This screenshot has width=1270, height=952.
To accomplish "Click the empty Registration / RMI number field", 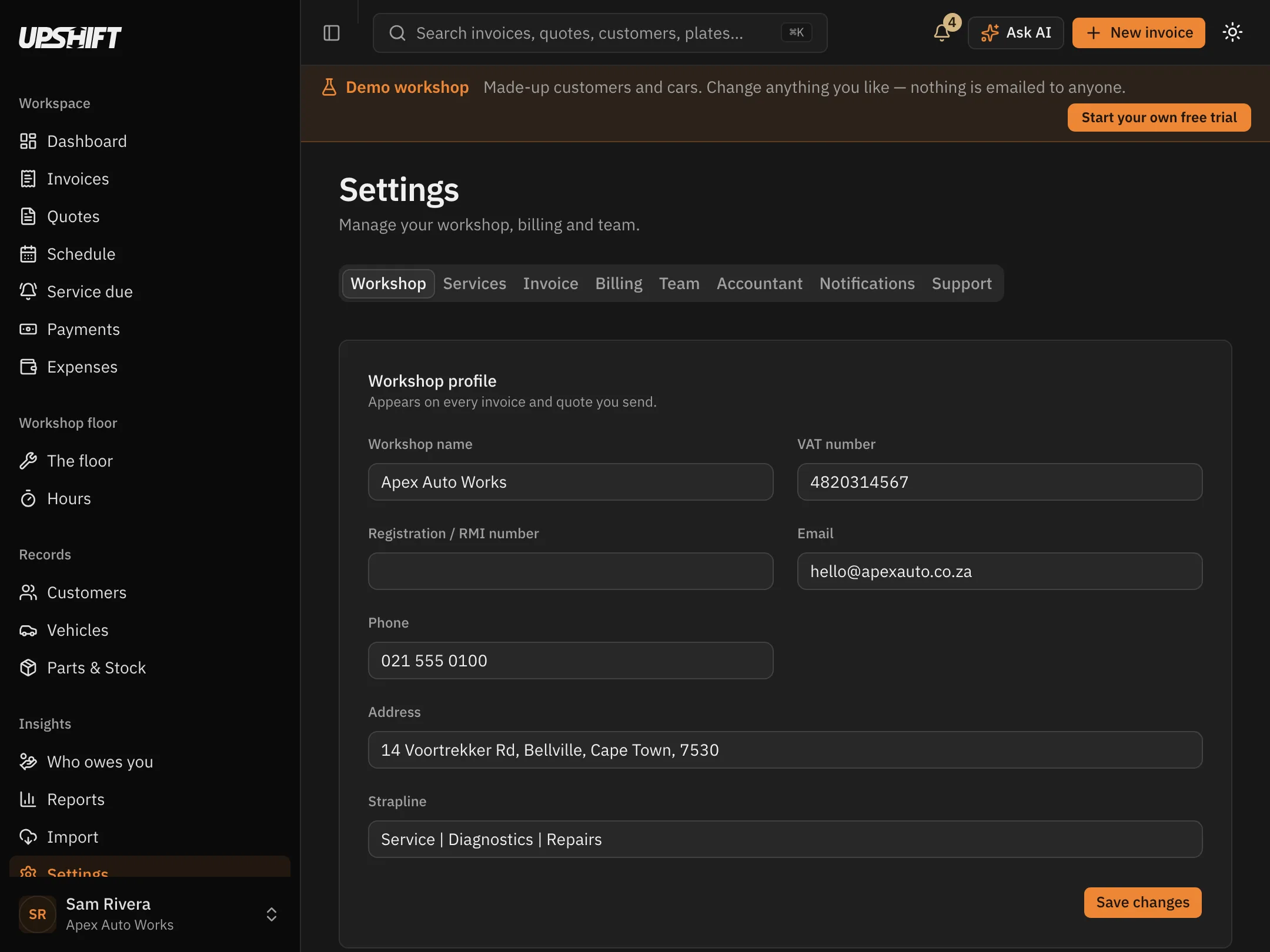I will pyautogui.click(x=570, y=571).
